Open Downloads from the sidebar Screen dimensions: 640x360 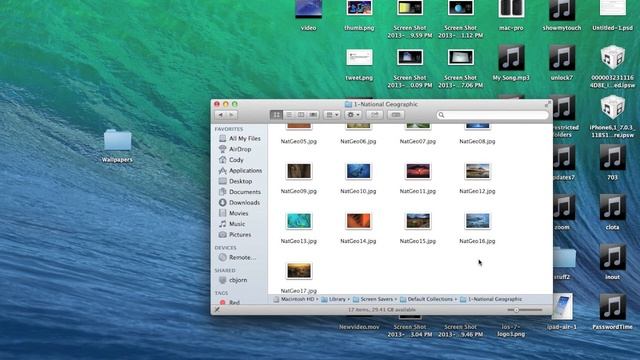coord(239,202)
